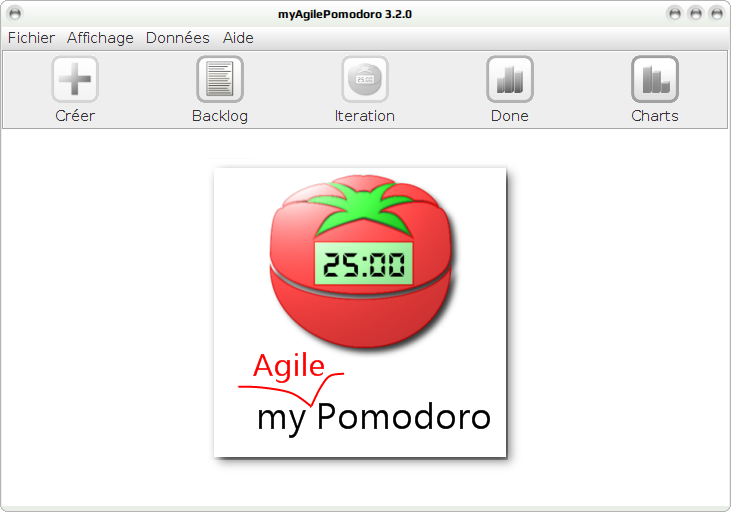The width and height of the screenshot is (731, 512).
Task: Click the myAgilePomodoro tomato logo image
Action: [360, 312]
